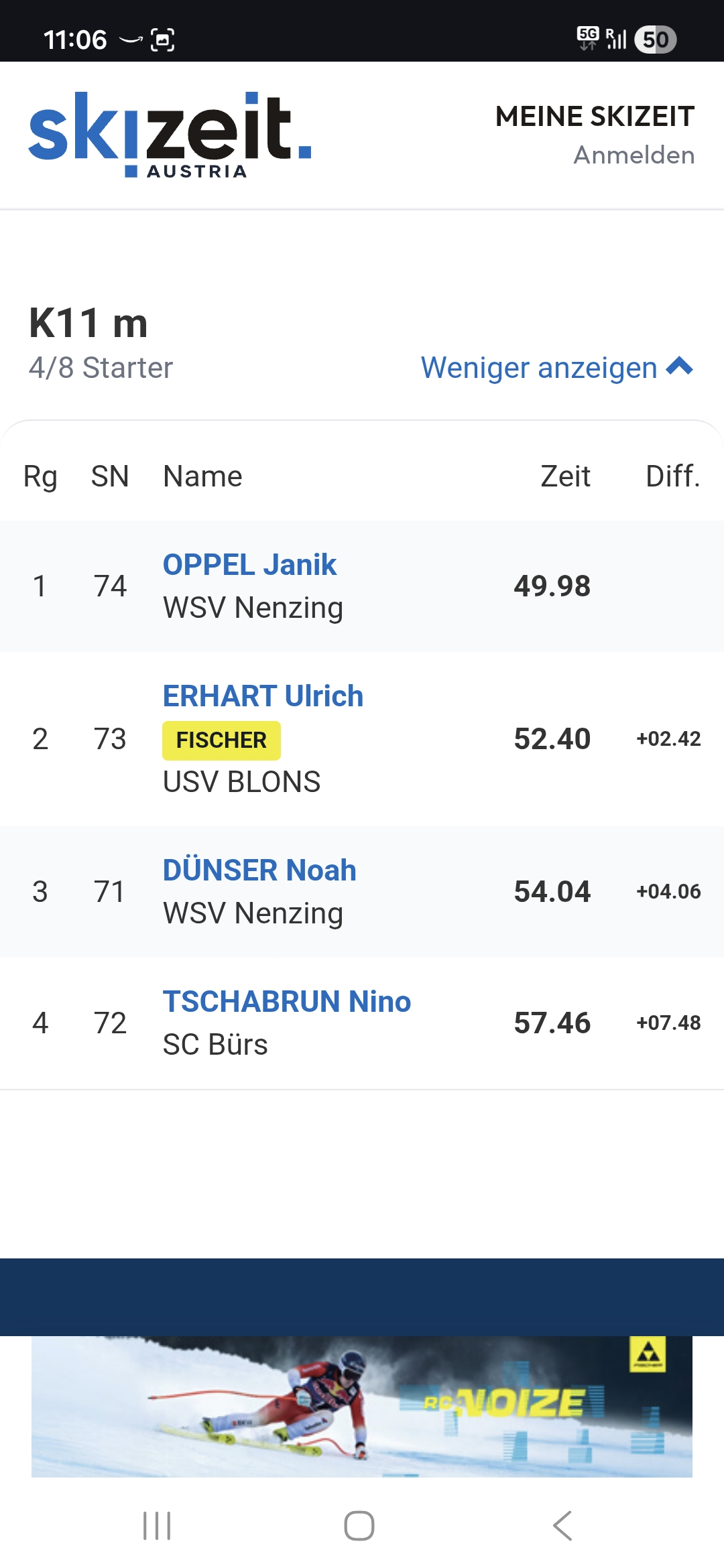Open MEINE SKIZEIT menu
The width and height of the screenshot is (724, 1568).
(x=594, y=117)
